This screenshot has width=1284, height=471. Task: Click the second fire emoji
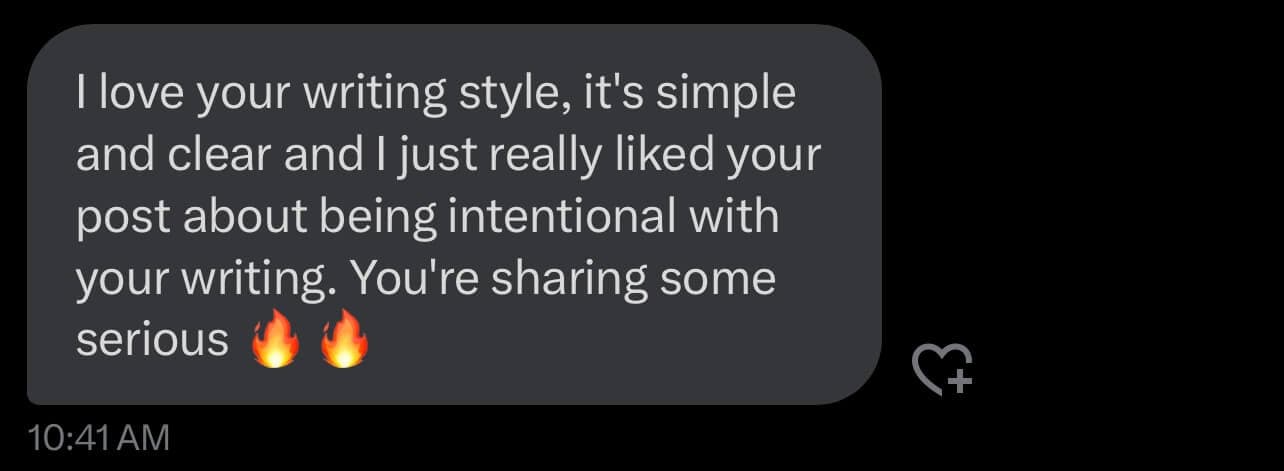click(x=344, y=342)
